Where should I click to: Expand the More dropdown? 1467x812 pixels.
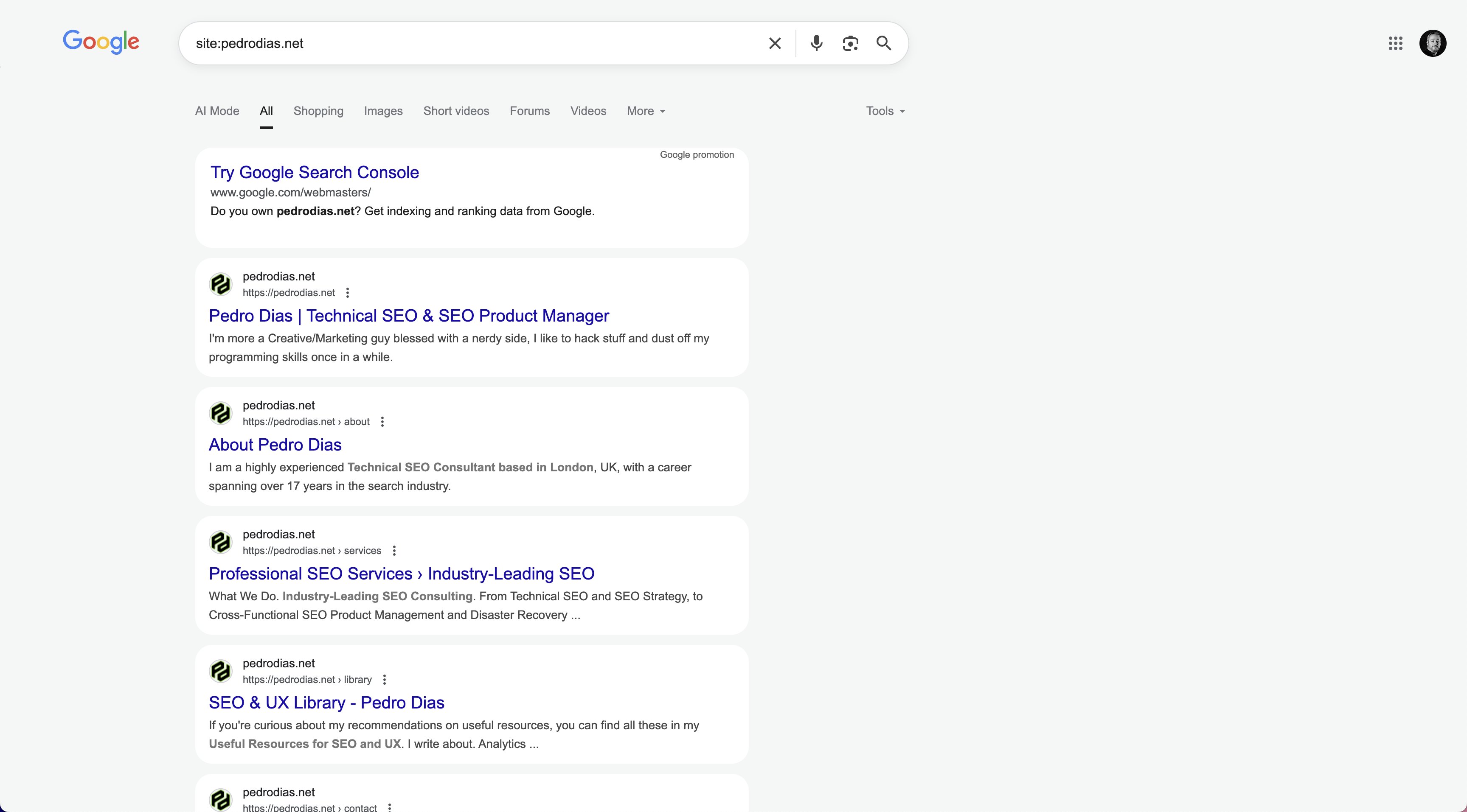646,111
